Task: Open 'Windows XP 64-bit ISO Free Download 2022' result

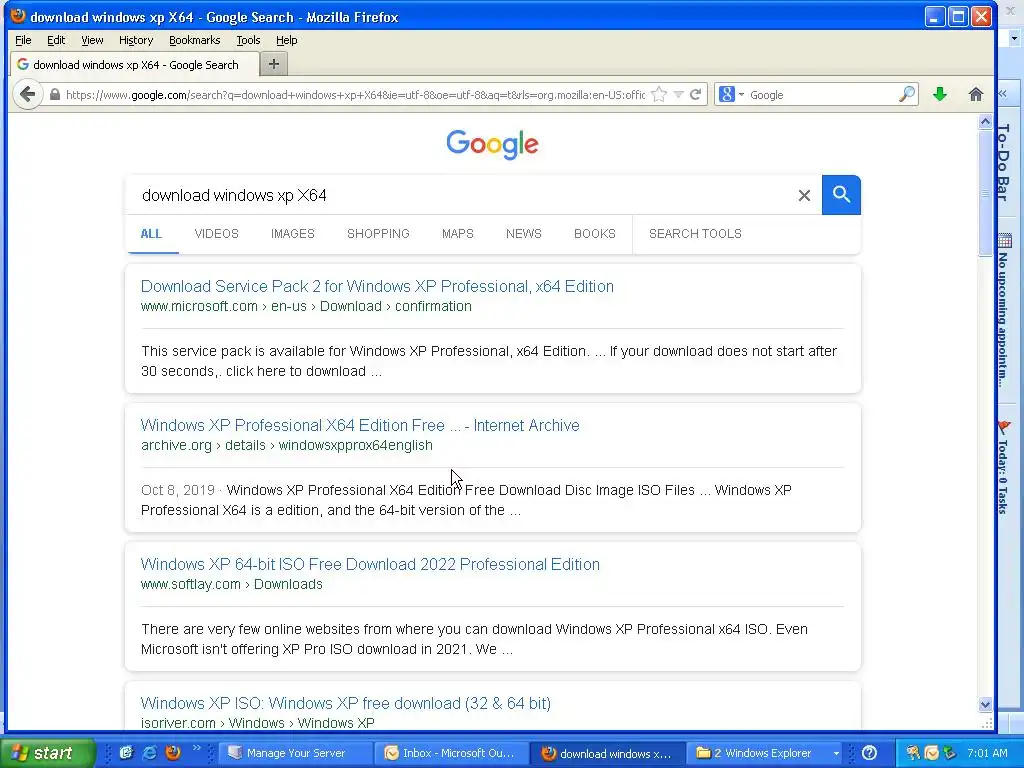Action: [x=370, y=564]
